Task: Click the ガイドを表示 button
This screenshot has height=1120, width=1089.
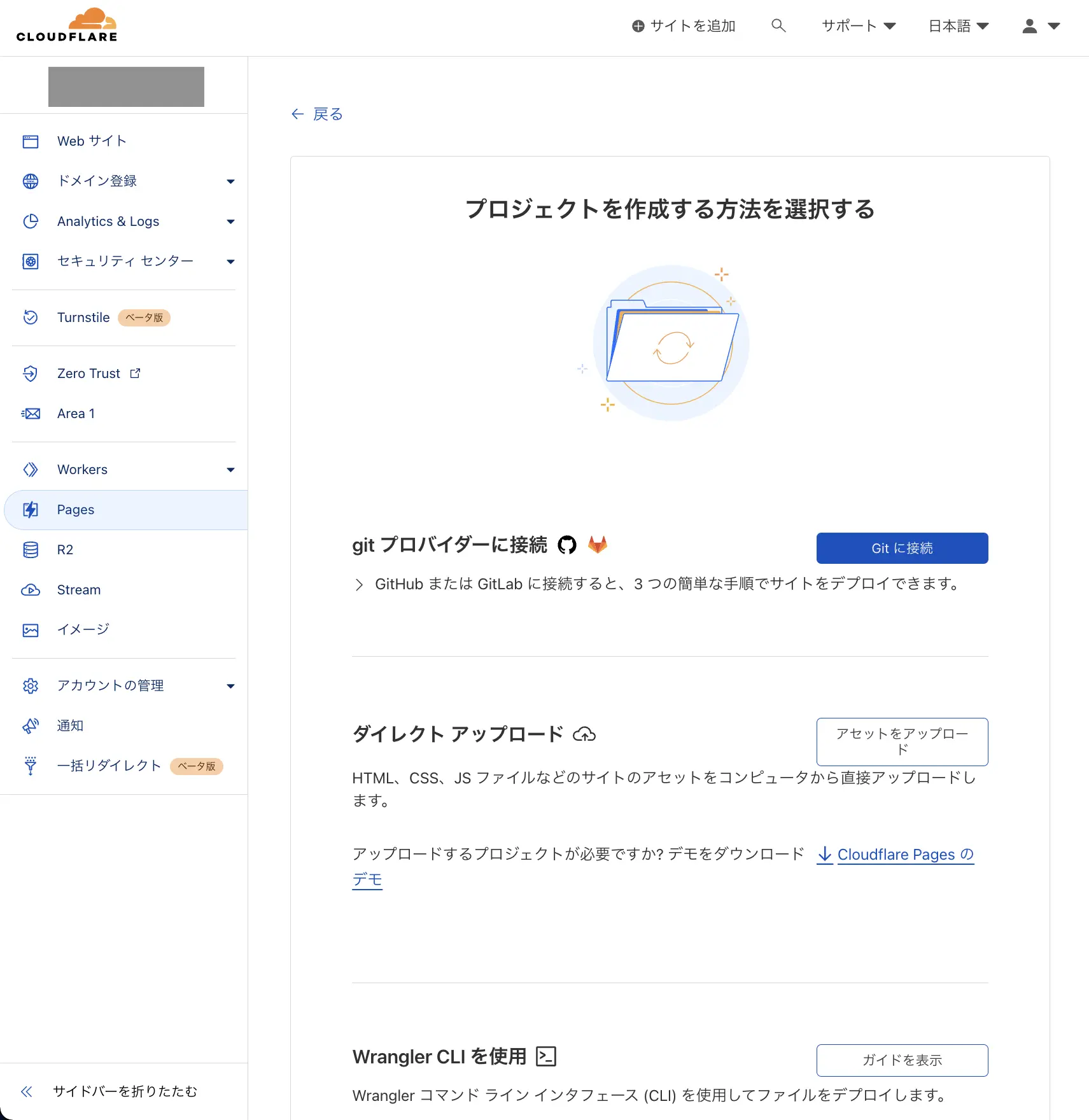Action: coord(902,1060)
